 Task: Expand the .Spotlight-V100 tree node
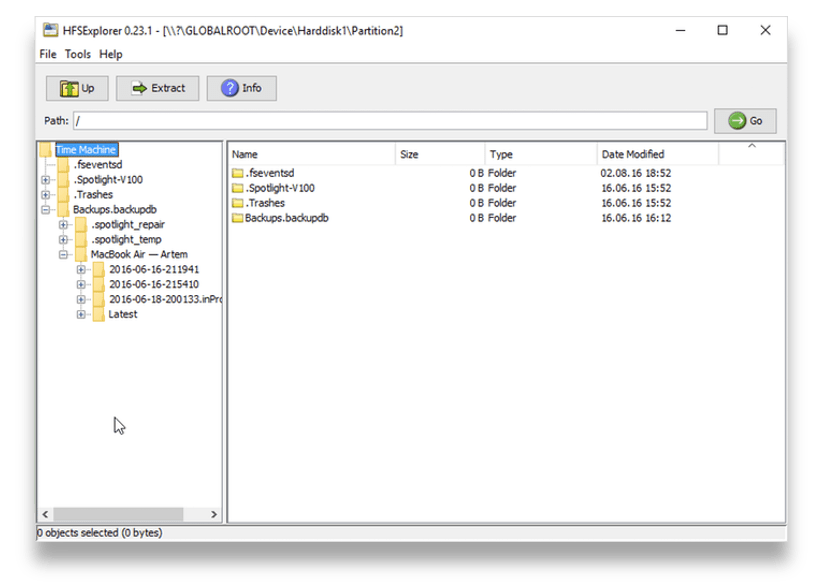pos(46,180)
